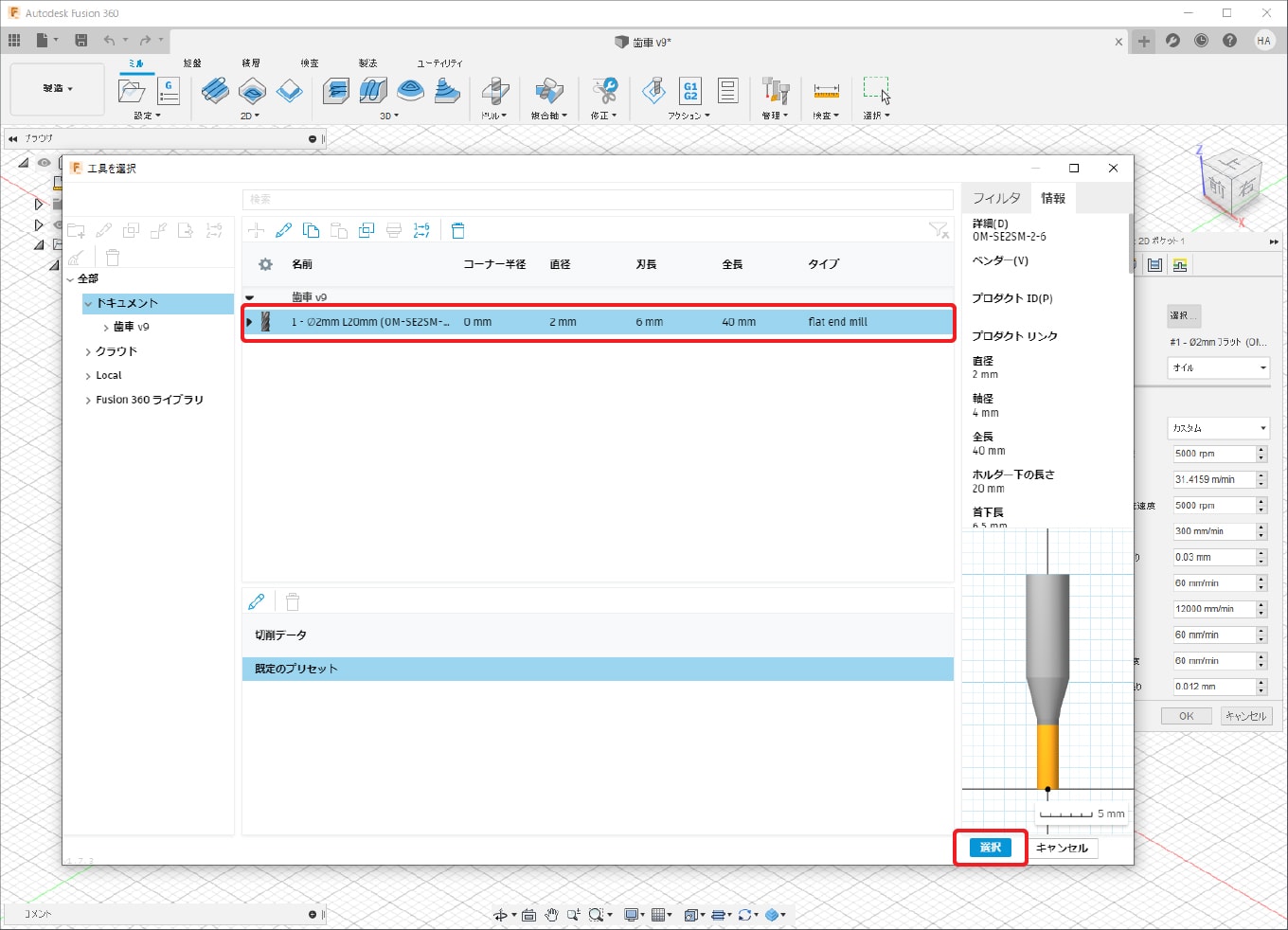Expand the Fusion 360 ライブラリ node
Viewport: 1288px width, 930px height.
[x=88, y=400]
